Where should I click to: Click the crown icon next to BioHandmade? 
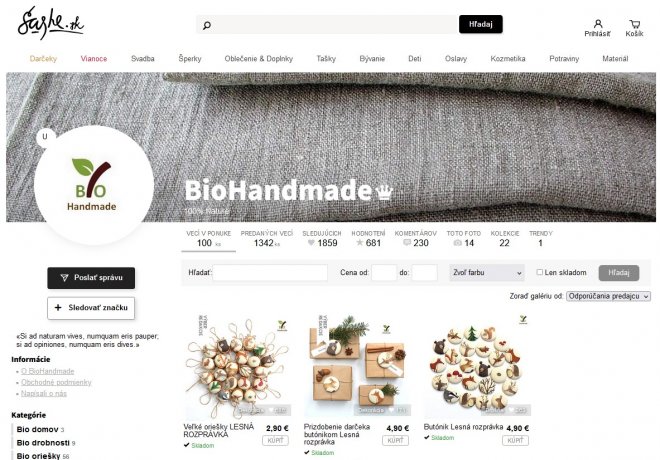[384, 192]
